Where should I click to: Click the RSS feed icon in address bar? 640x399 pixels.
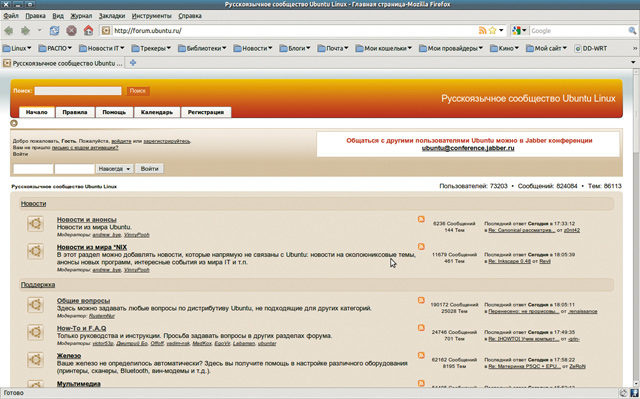point(482,31)
